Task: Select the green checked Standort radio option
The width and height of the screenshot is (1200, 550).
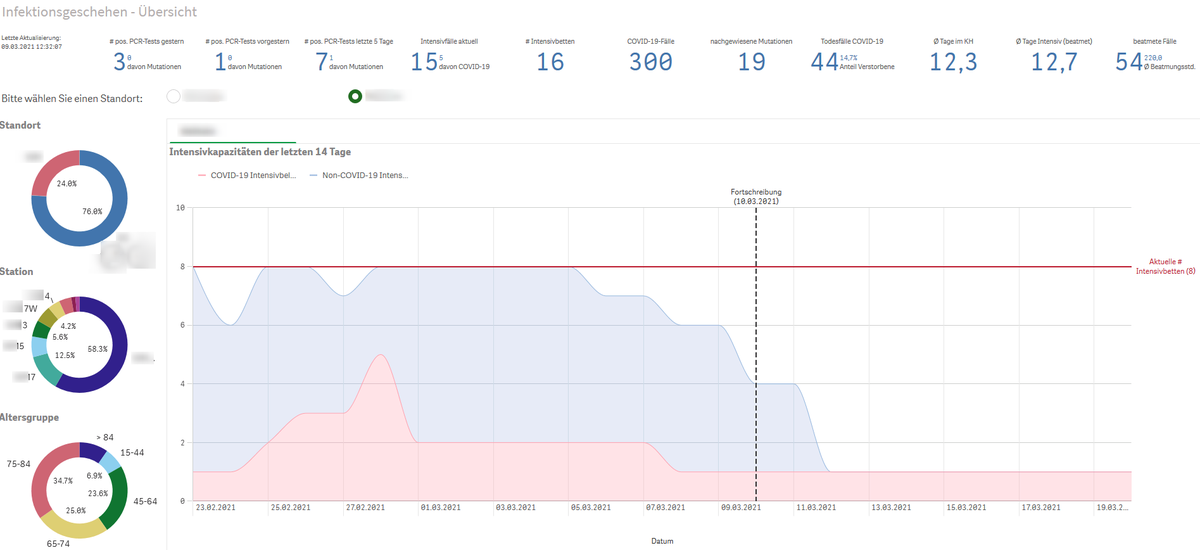Action: tap(355, 97)
